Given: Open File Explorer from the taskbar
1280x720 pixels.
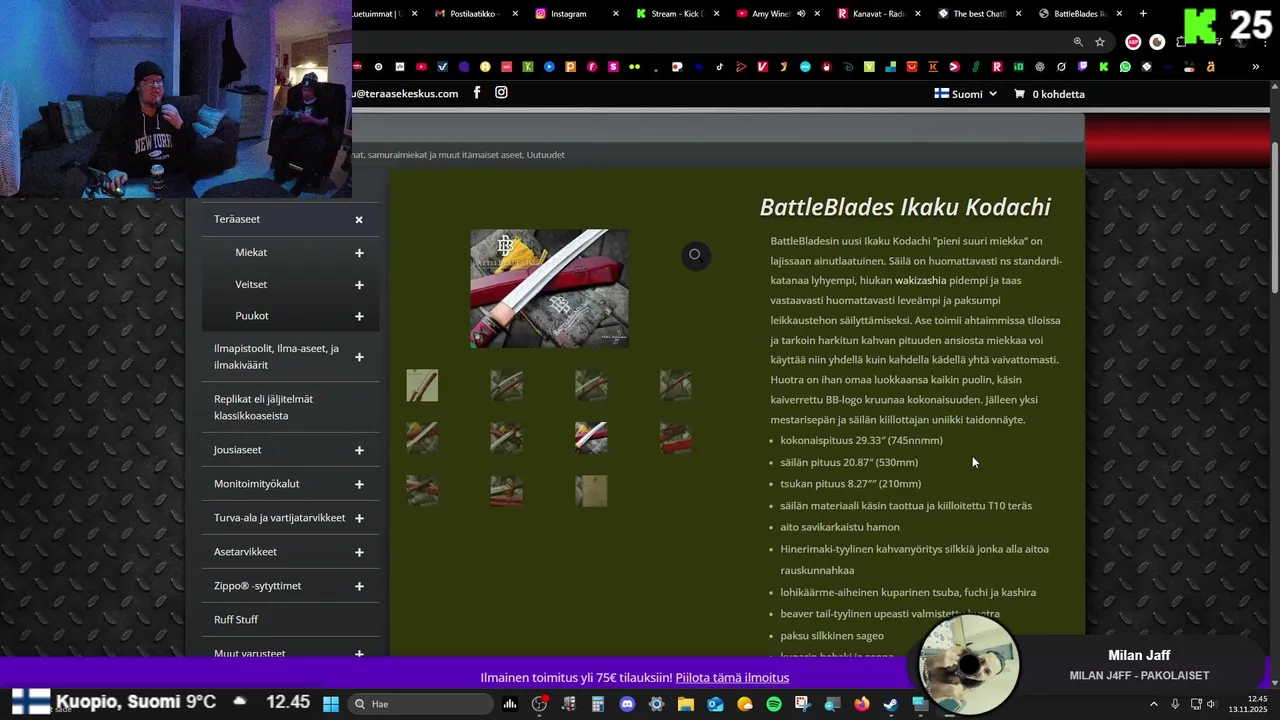Looking at the screenshot, I should pos(685,704).
